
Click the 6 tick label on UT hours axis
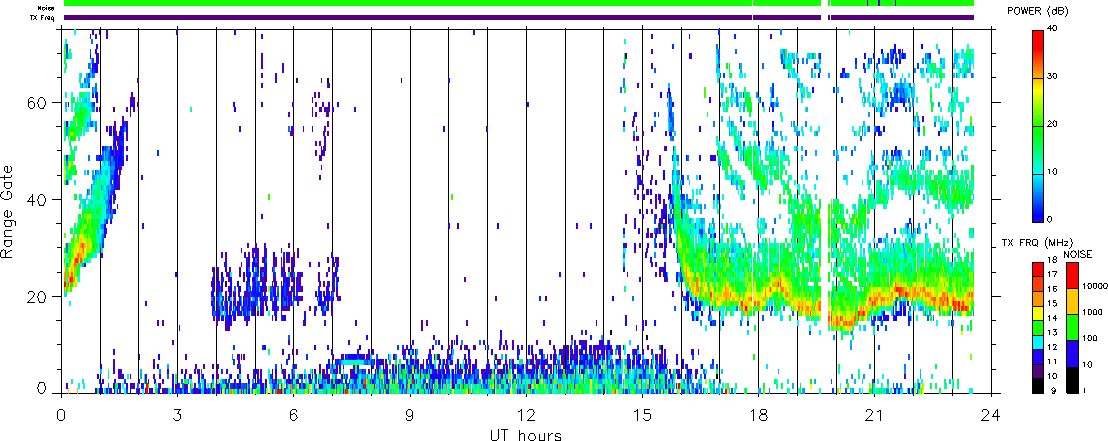(293, 414)
